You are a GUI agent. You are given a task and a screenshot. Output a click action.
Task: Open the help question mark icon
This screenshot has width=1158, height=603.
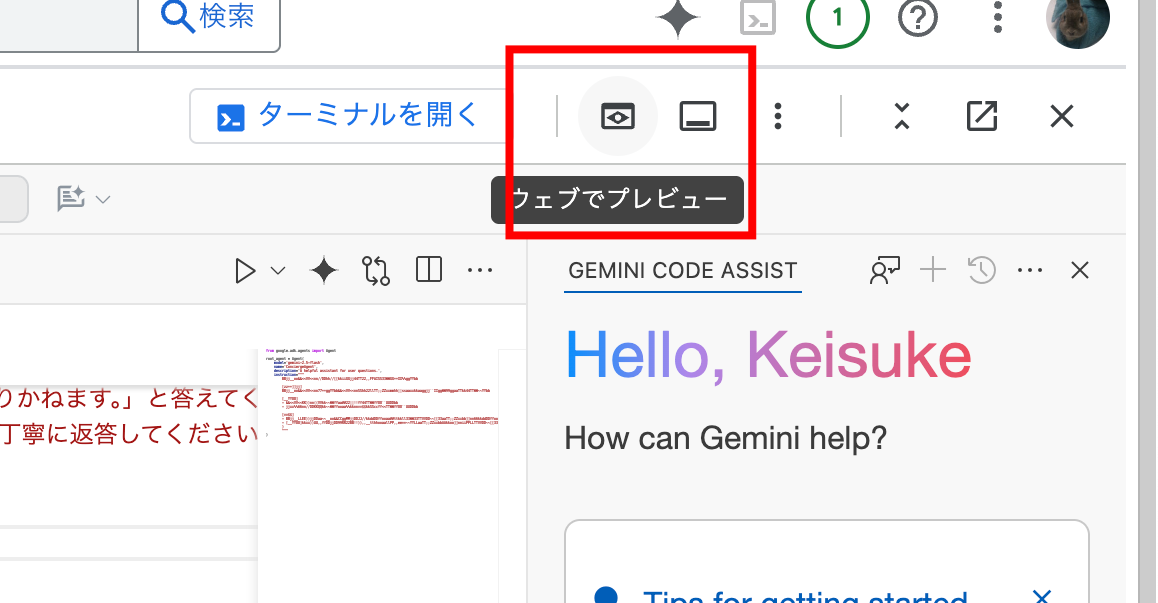point(918,18)
